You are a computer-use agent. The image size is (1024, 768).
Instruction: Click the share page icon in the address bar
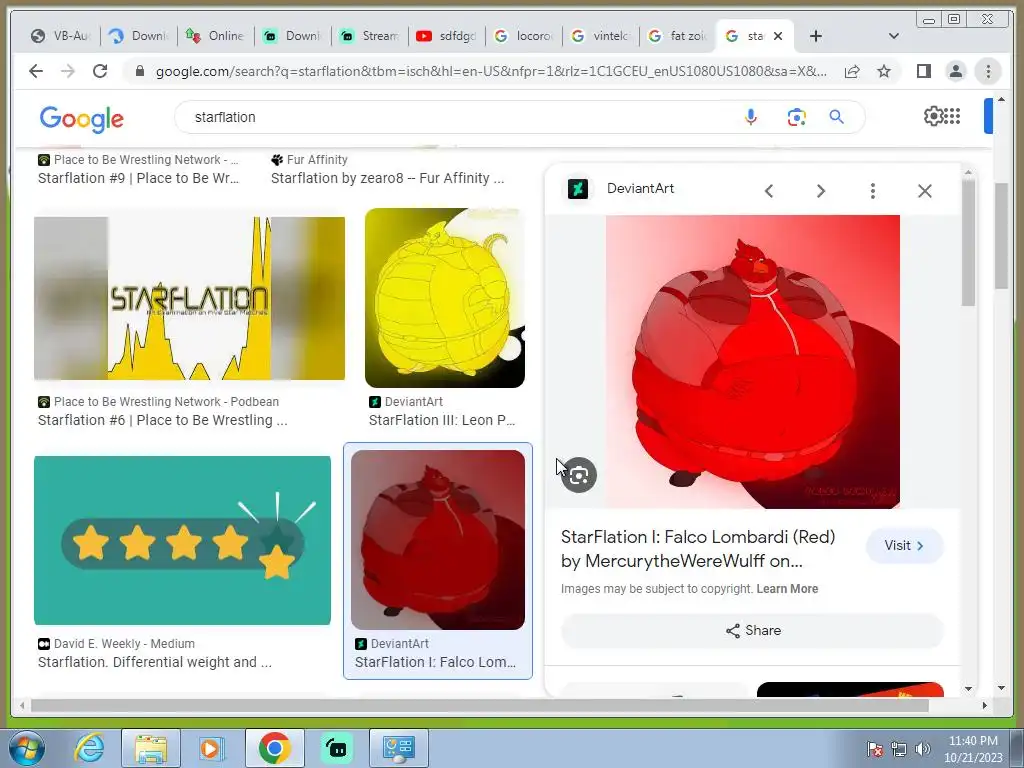[852, 71]
